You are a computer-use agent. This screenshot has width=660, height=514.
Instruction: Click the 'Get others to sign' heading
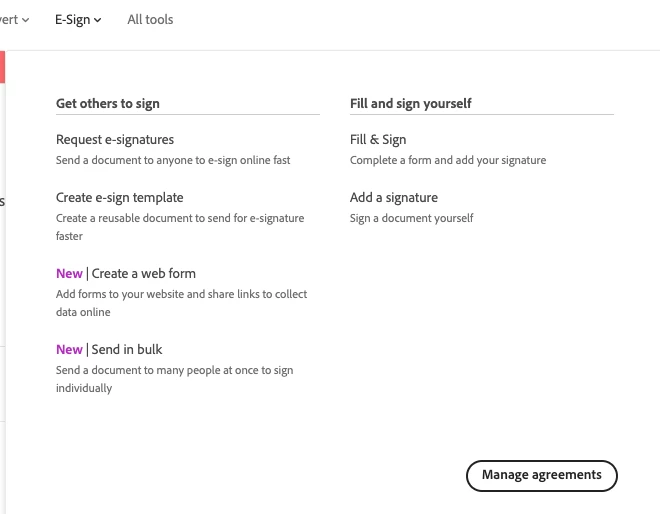pyautogui.click(x=108, y=103)
